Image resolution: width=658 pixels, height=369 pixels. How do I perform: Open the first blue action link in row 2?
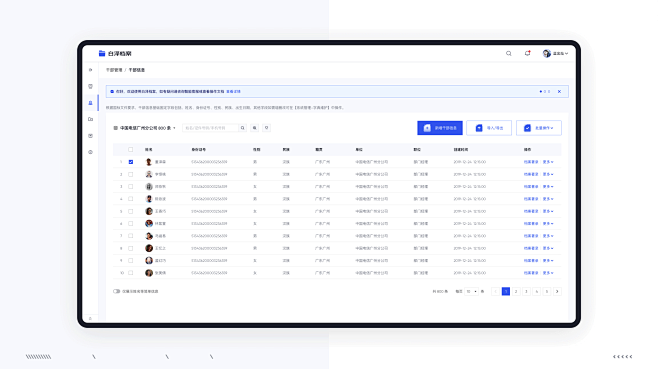(x=531, y=174)
